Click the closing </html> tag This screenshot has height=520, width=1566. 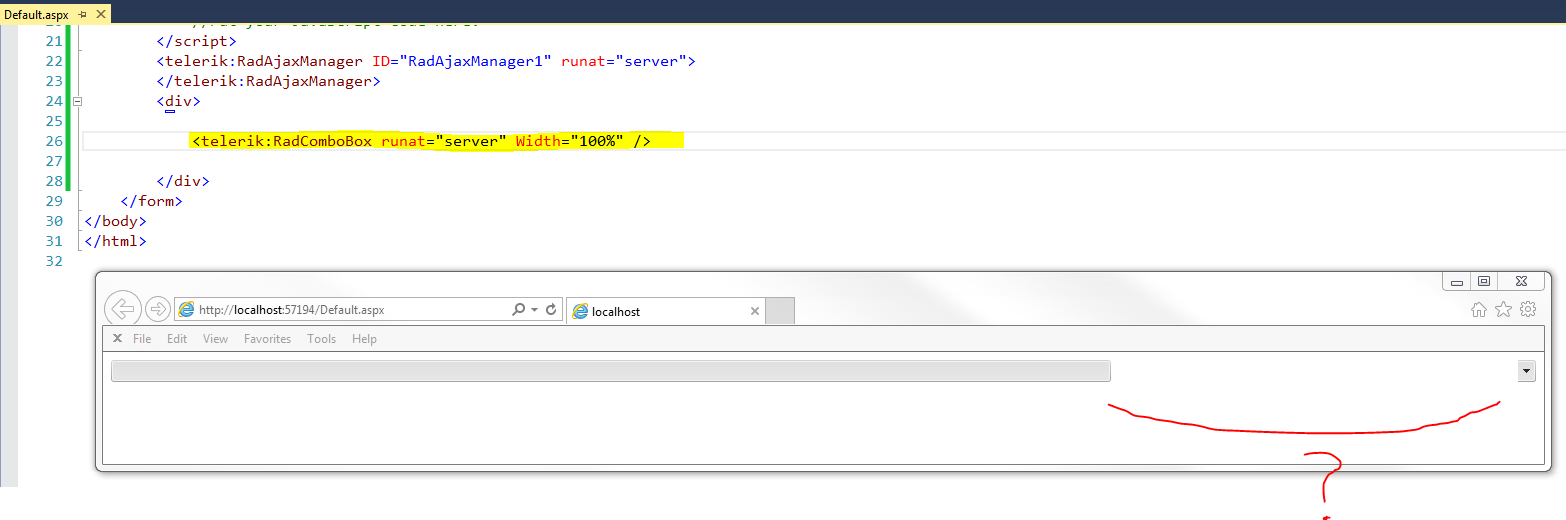tap(116, 241)
